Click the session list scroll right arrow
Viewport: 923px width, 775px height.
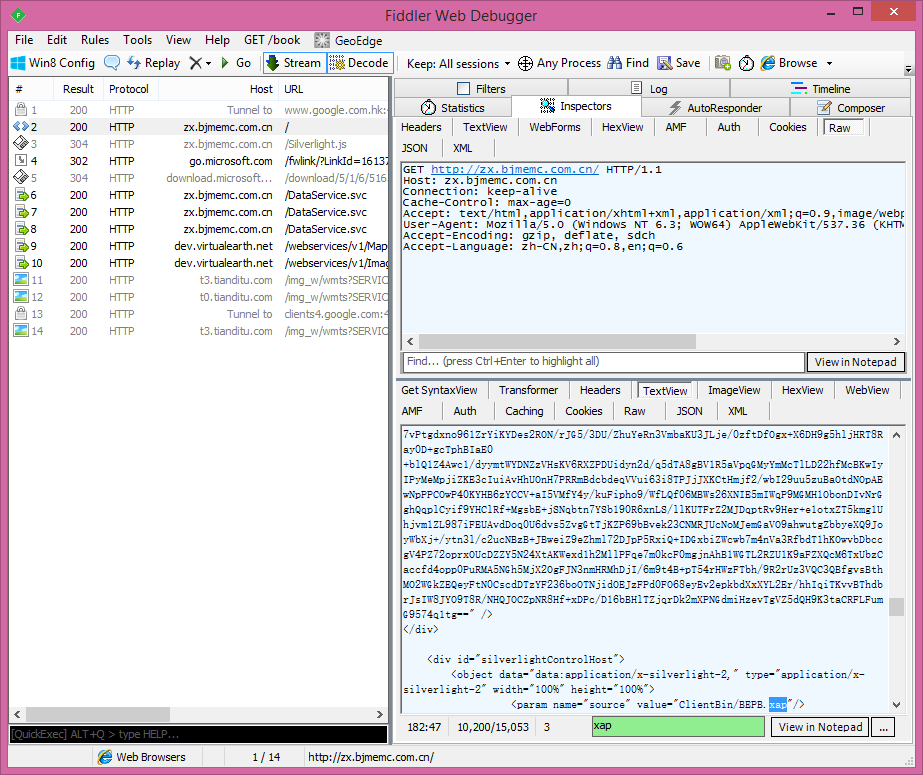coord(380,714)
